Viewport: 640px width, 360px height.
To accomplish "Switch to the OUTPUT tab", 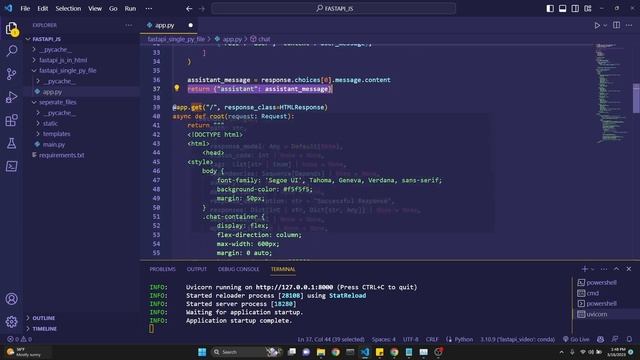I will (197, 269).
